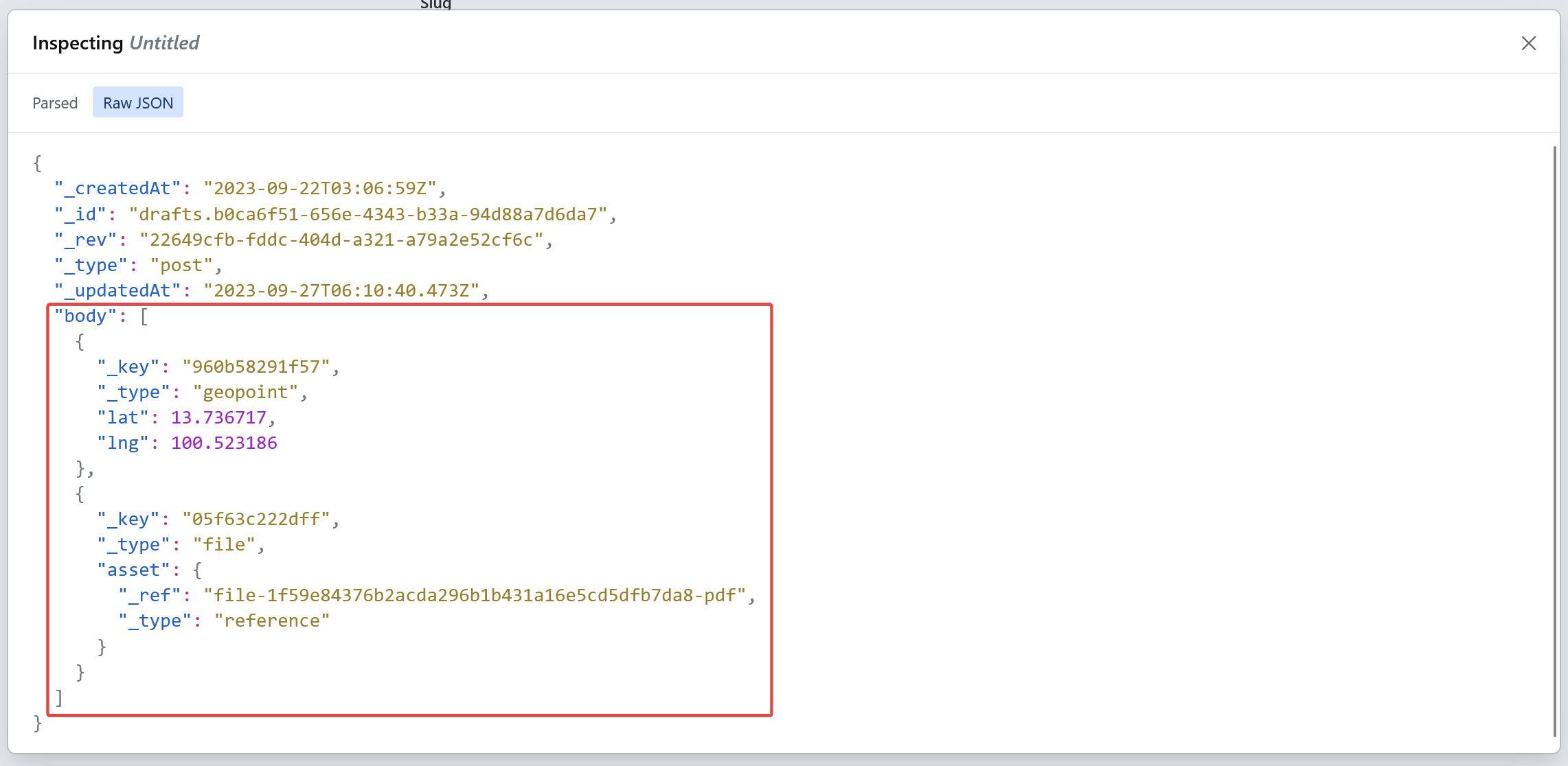Click the key value "960b58291f57"
The width and height of the screenshot is (1568, 766).
point(256,367)
